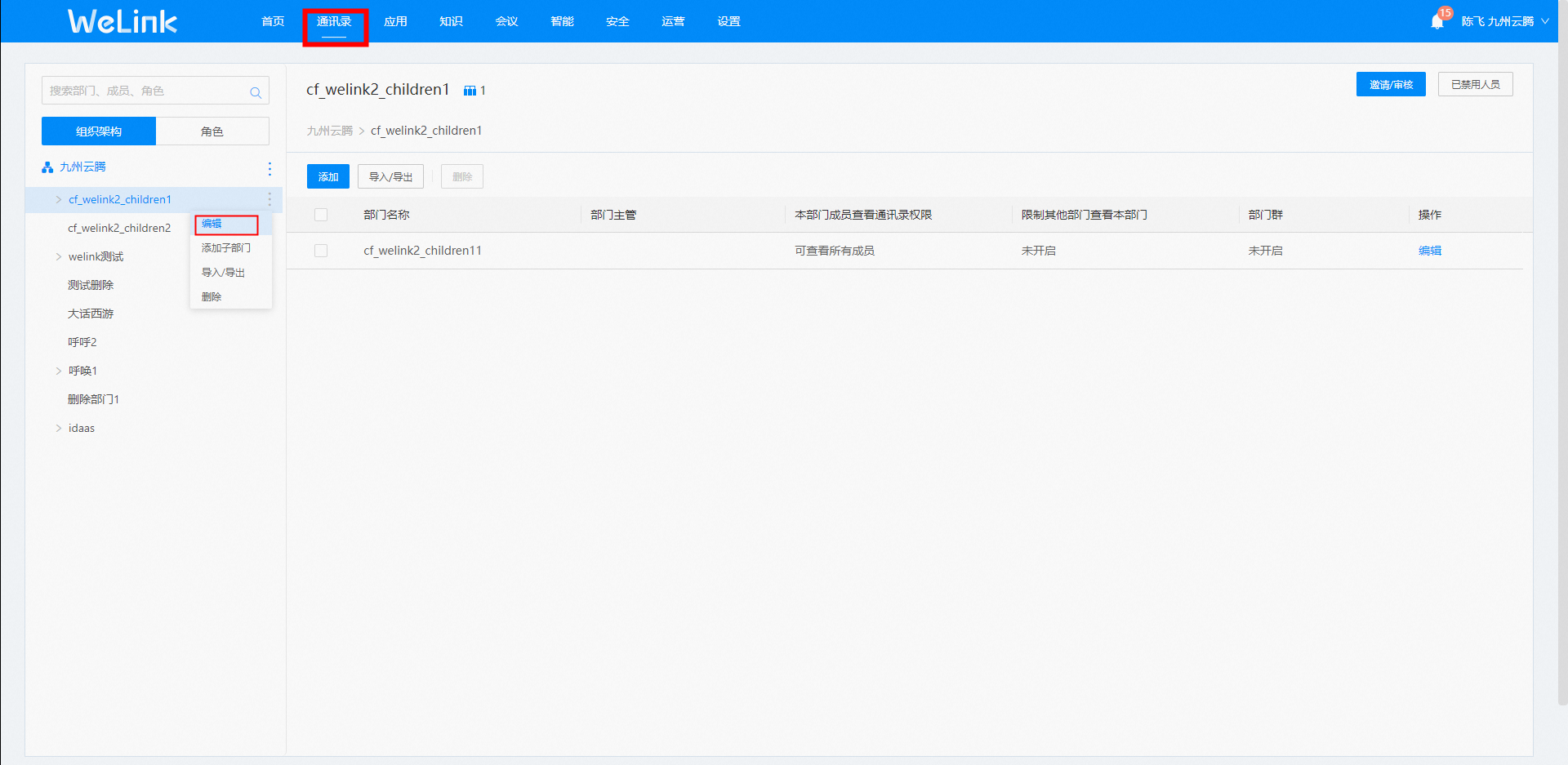The height and width of the screenshot is (765, 1568).
Task: Check the cf_welink2_children11 row checkbox
Action: point(321,251)
